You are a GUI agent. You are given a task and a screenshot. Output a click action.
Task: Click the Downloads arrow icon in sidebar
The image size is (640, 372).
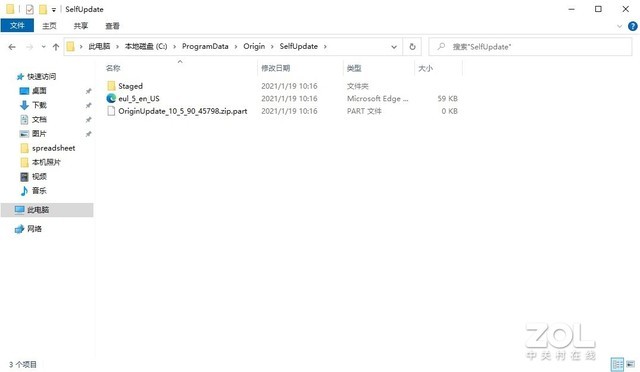(24, 105)
